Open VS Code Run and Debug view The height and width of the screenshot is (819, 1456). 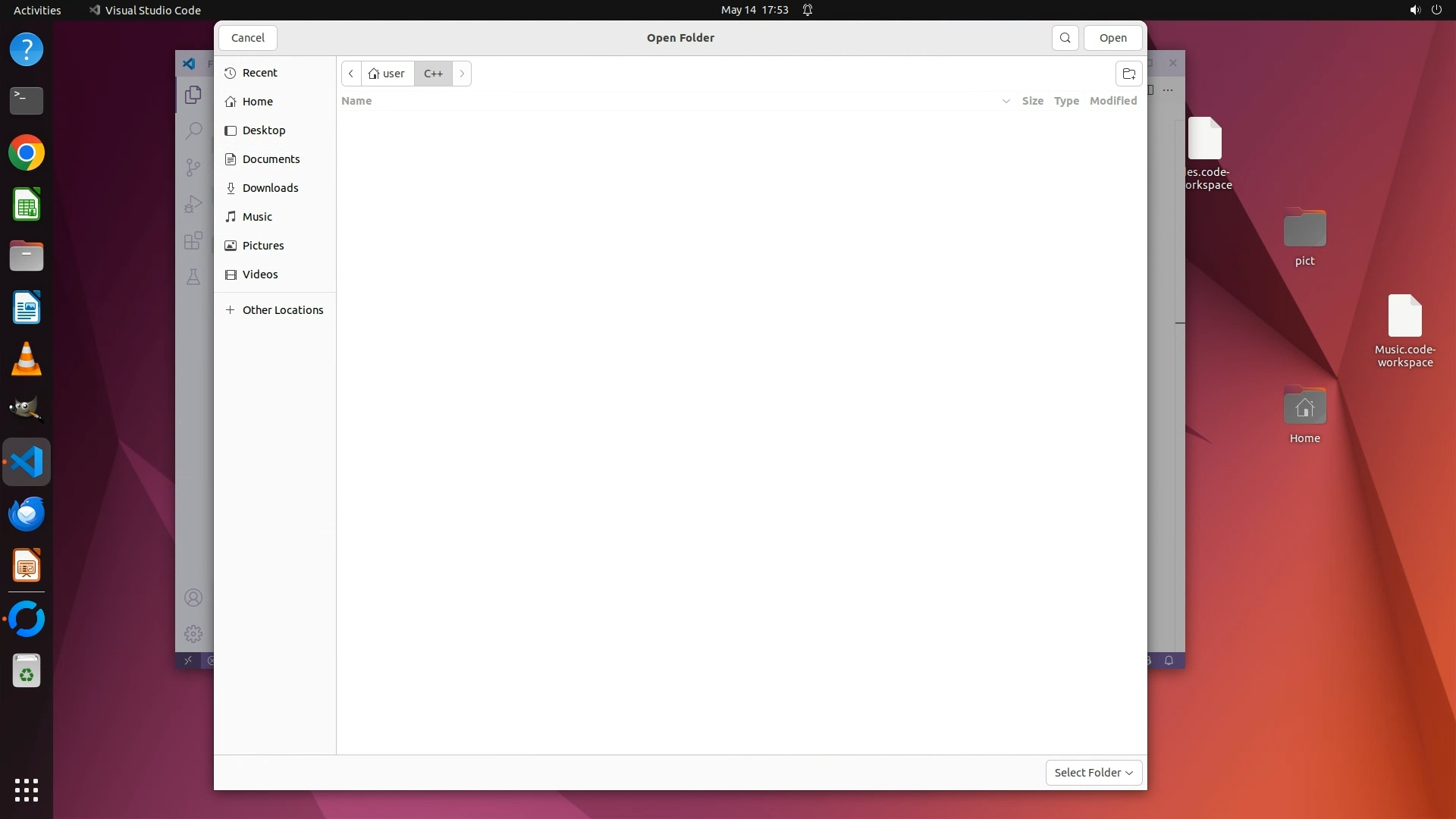tap(193, 204)
